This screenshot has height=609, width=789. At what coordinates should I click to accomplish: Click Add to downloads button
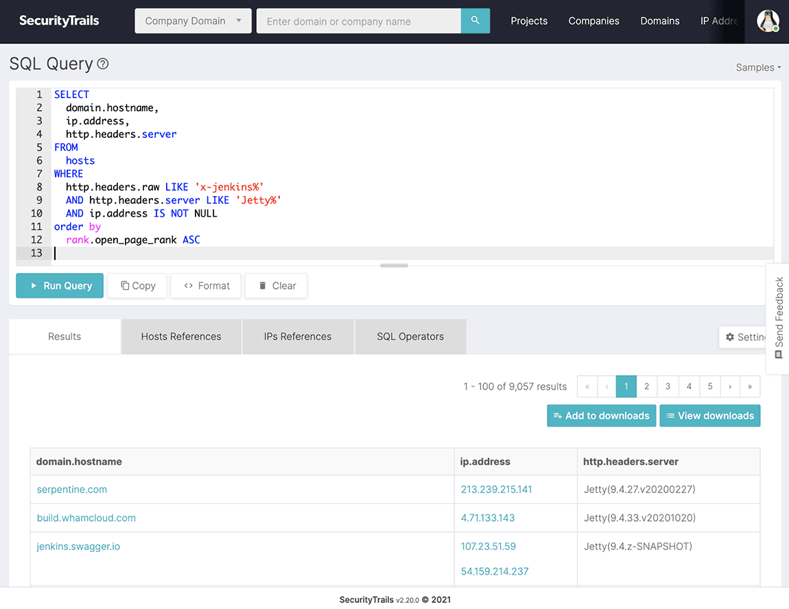[x=601, y=416]
